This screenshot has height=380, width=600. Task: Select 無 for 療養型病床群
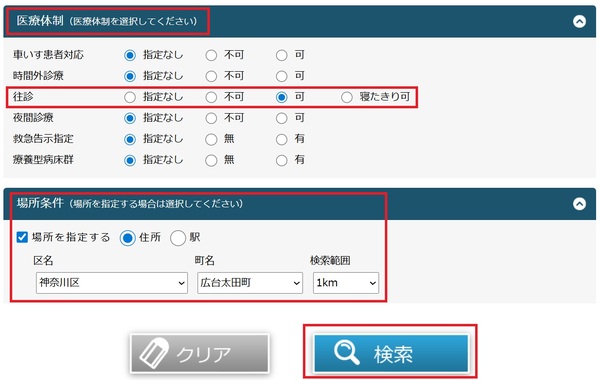[211, 160]
